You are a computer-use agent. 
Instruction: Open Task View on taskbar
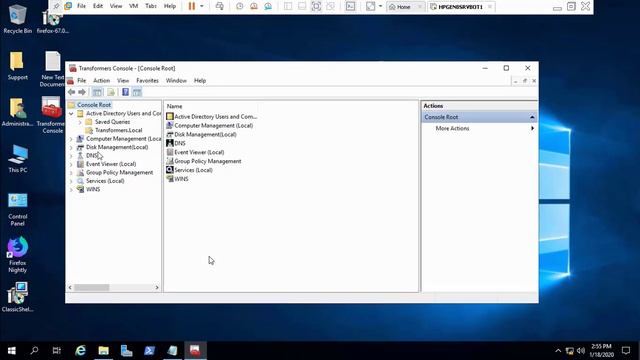click(x=57, y=351)
